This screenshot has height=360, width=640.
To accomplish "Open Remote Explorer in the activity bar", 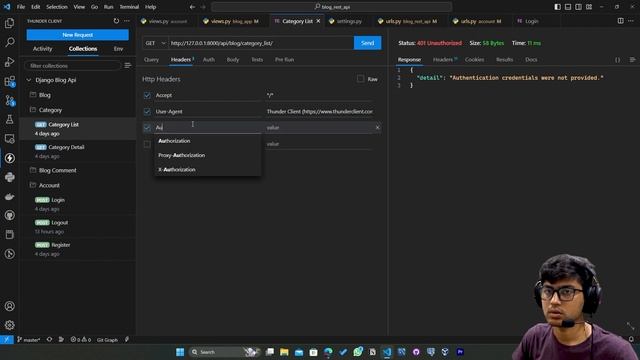I will point(9,139).
